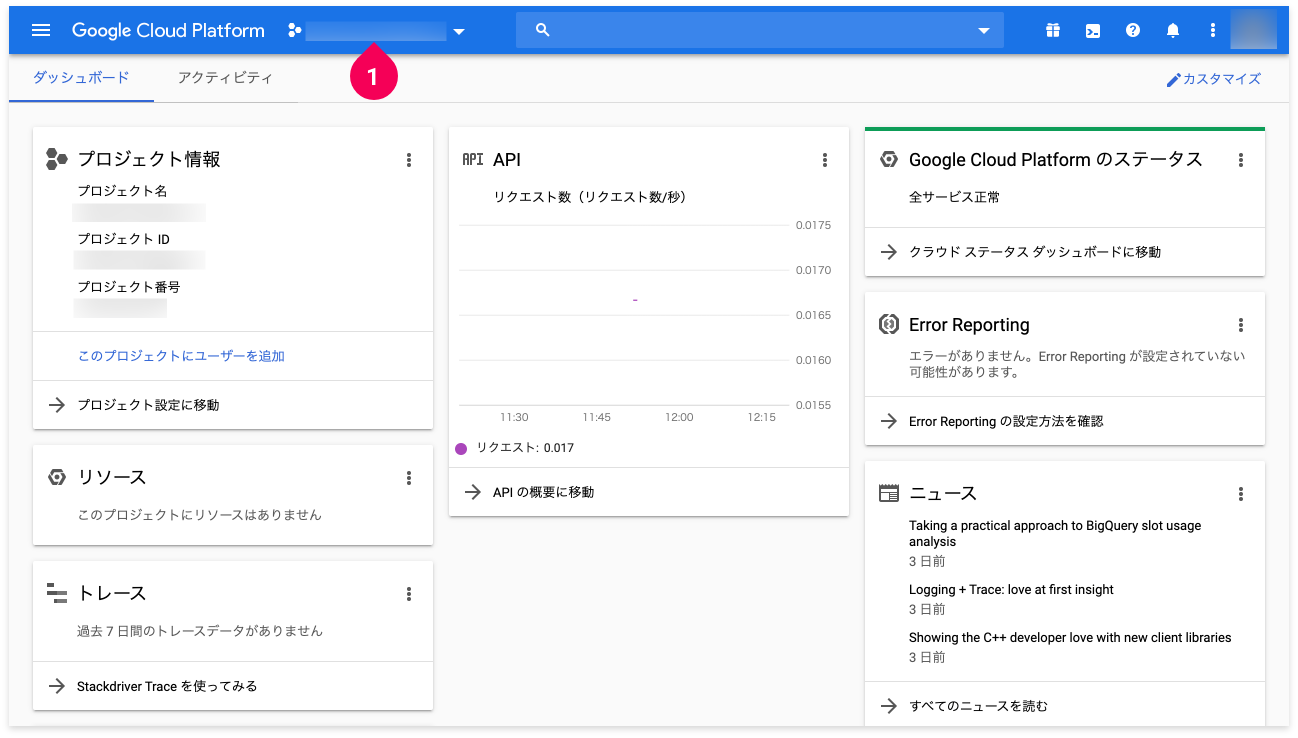This screenshot has width=1298, height=738.
Task: Click the トレース card bars icon
Action: pos(57,593)
